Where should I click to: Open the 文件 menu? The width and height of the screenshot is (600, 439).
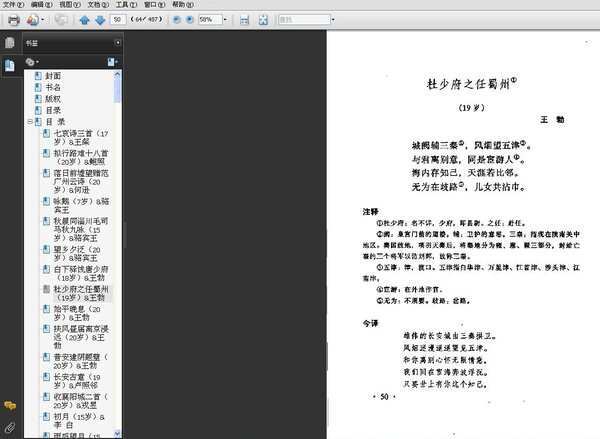pyautogui.click(x=13, y=5)
